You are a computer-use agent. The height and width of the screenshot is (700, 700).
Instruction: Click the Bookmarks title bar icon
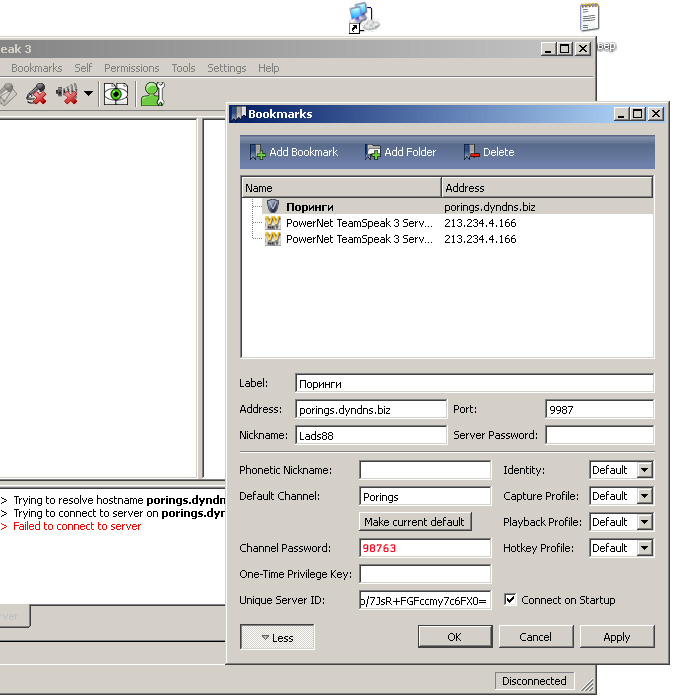(x=239, y=113)
